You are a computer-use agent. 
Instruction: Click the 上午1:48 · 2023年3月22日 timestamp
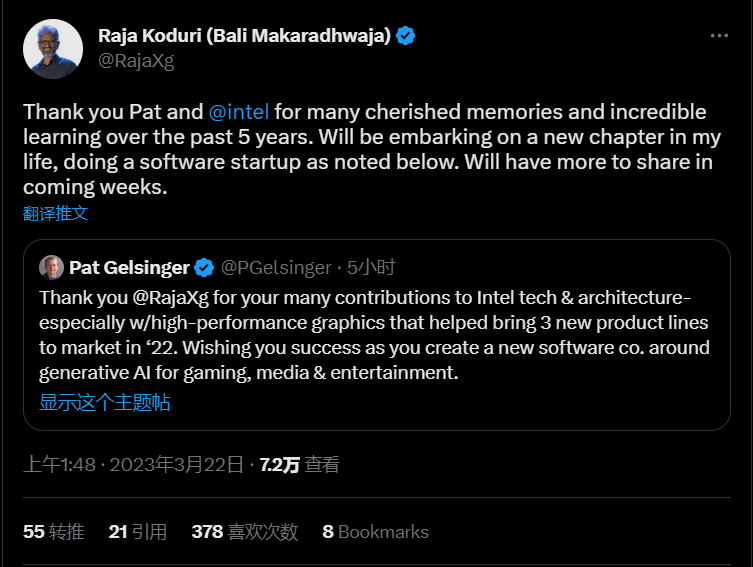pyautogui.click(x=133, y=464)
